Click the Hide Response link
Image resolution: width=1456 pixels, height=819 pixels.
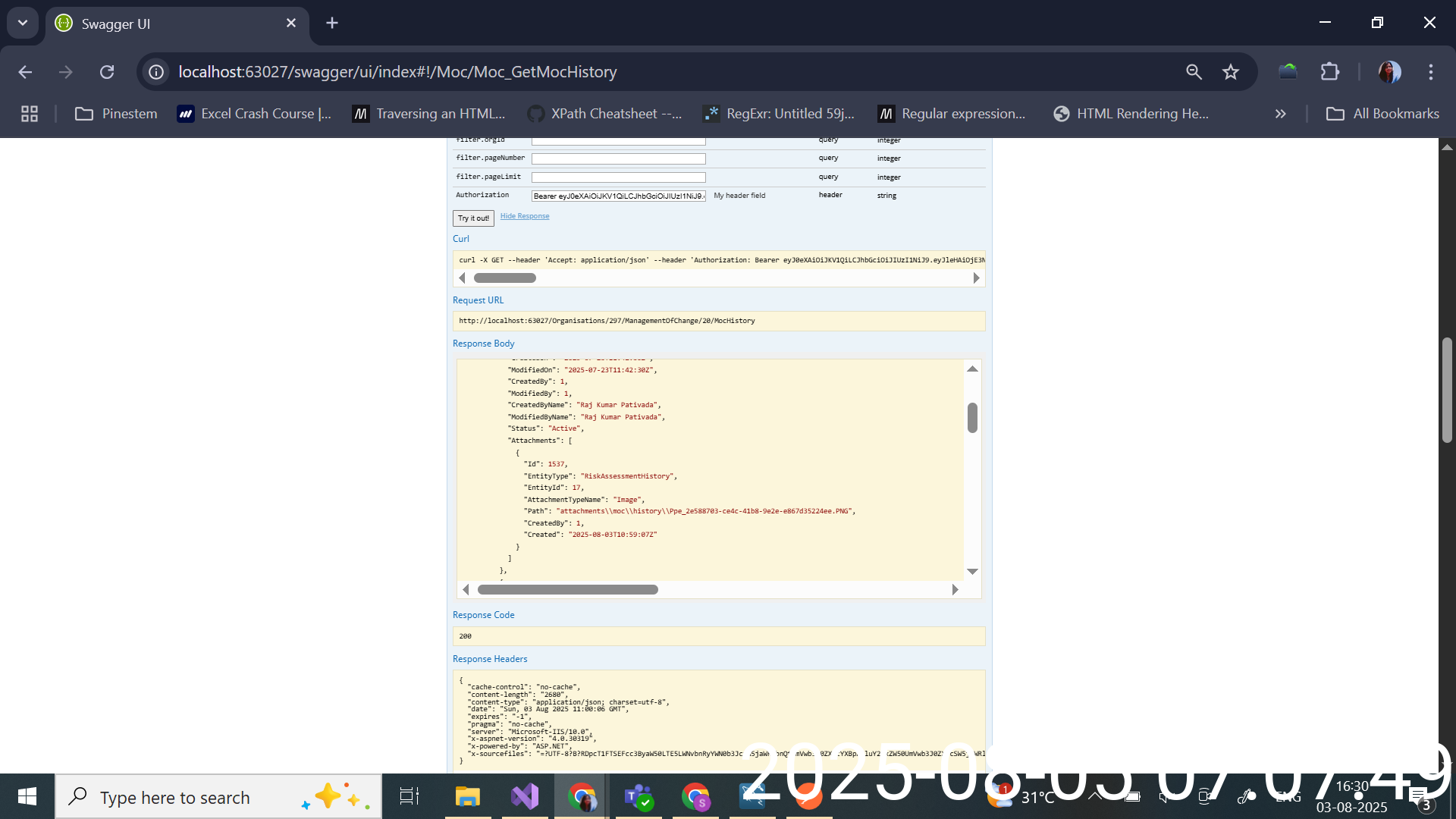[x=525, y=216]
